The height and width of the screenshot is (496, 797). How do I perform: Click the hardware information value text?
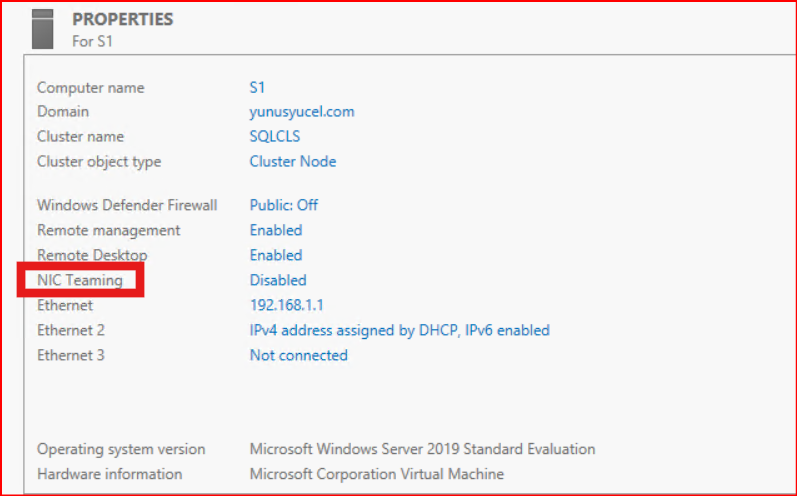tap(376, 474)
